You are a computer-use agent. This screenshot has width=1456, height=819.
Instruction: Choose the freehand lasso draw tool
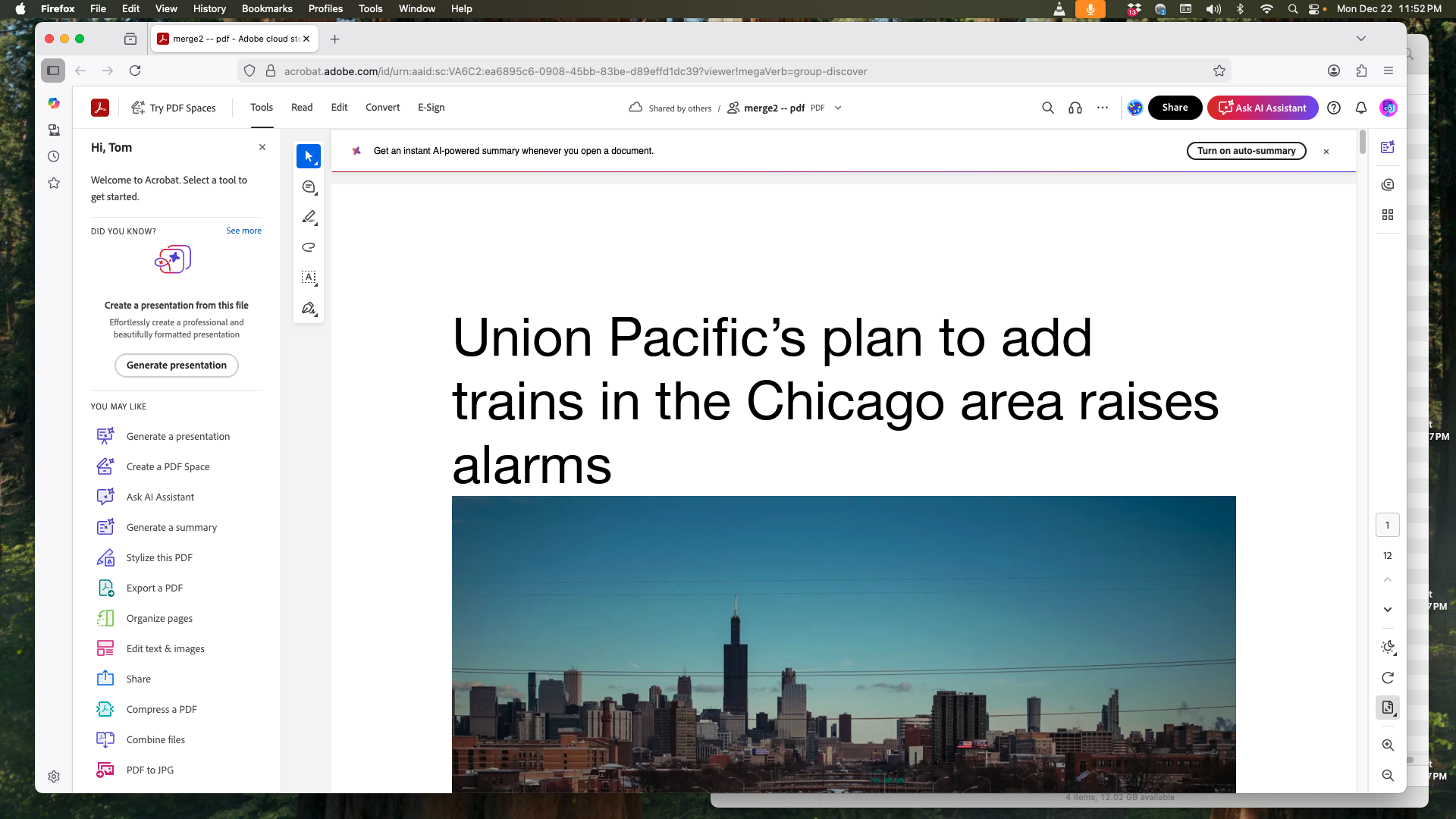[308, 247]
